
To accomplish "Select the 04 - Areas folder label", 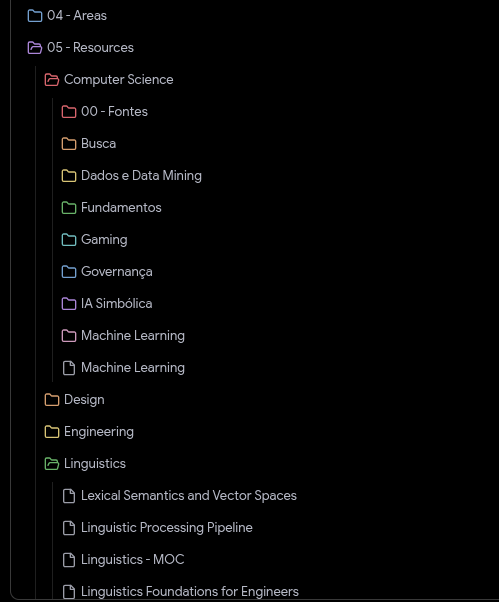I will pos(77,16).
